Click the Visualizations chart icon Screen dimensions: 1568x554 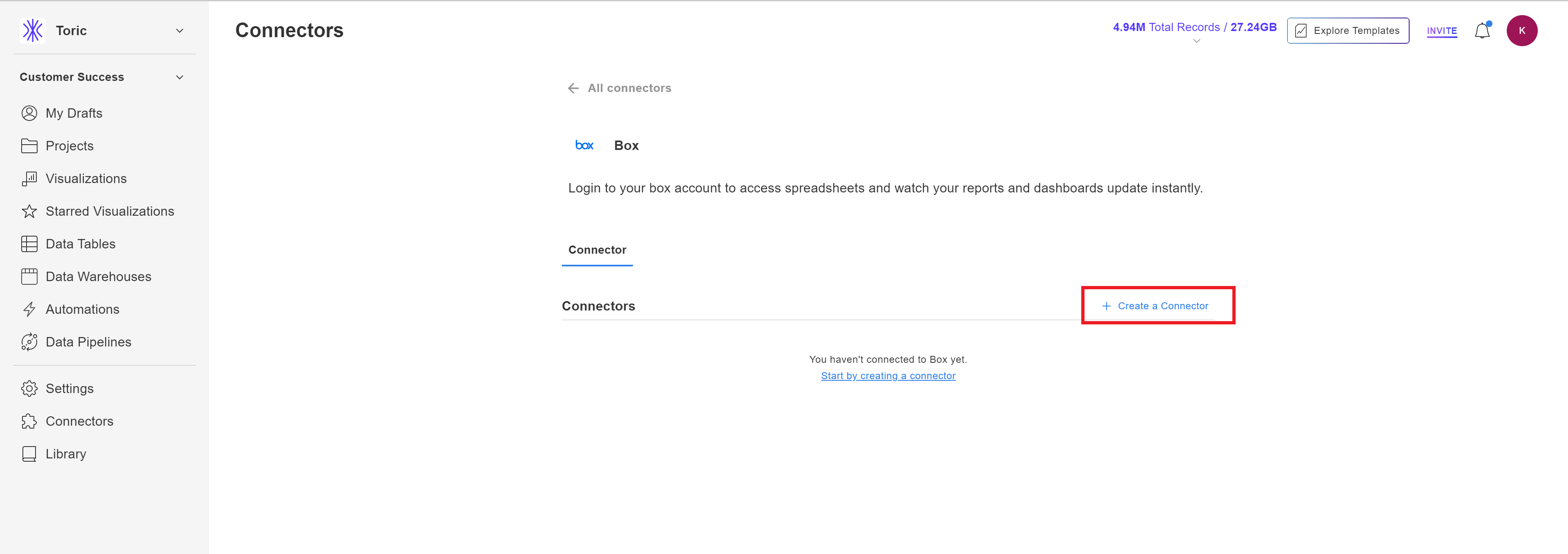pos(29,179)
